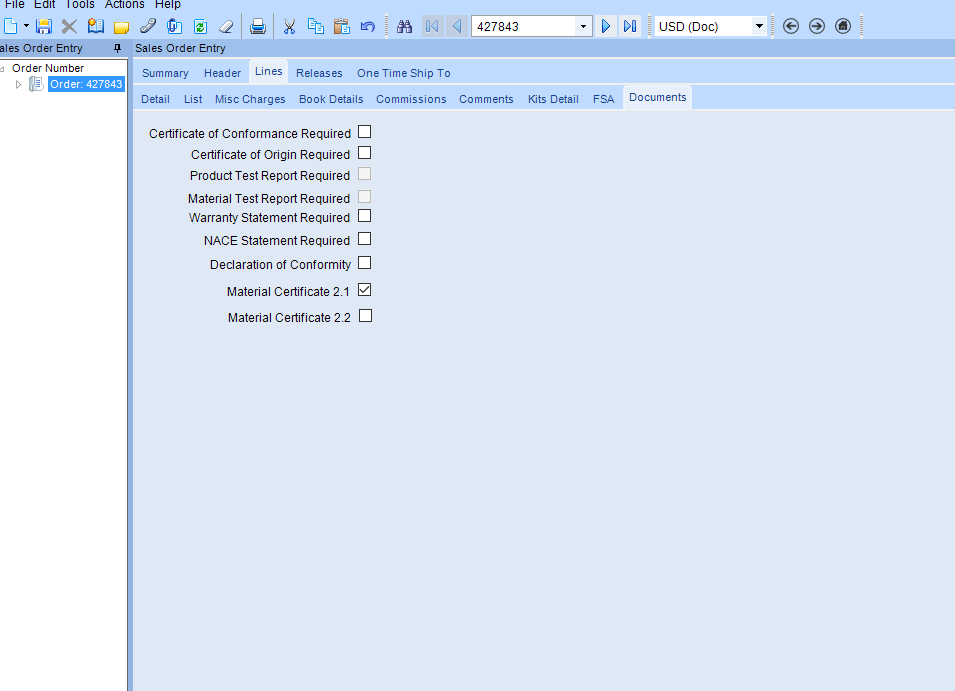Collapse the Order Number tree root
This screenshot has width=955, height=691.
click(x=2, y=69)
